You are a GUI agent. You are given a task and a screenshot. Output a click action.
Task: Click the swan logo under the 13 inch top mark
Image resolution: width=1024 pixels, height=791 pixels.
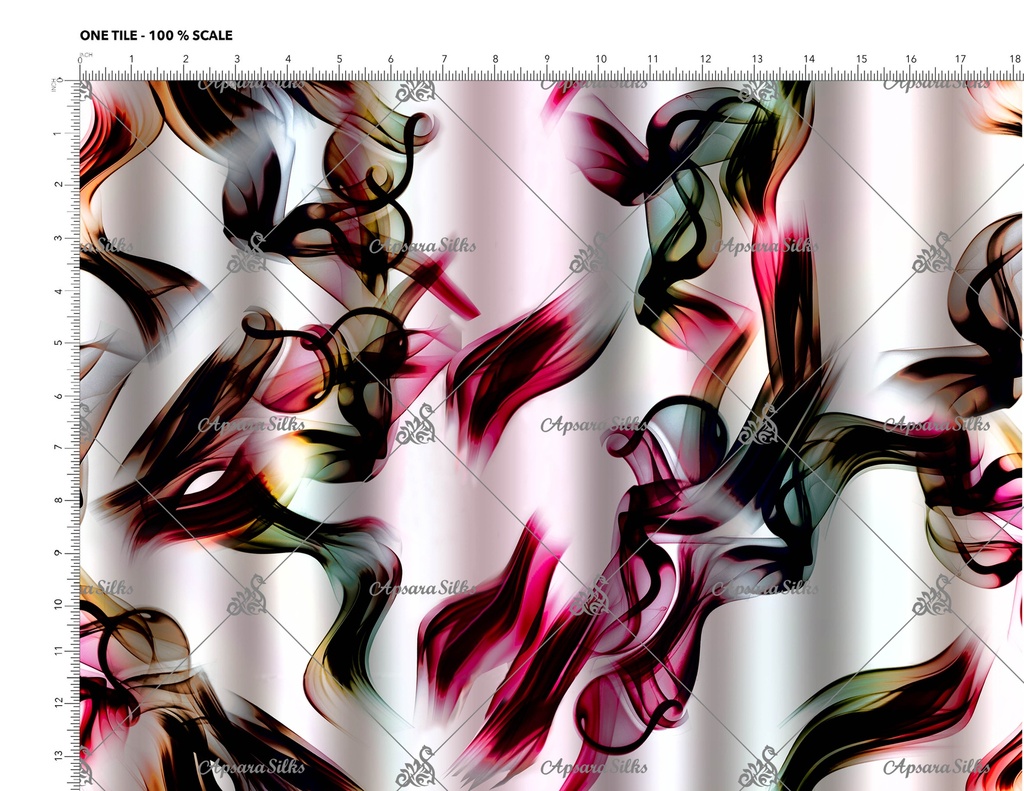point(757,92)
